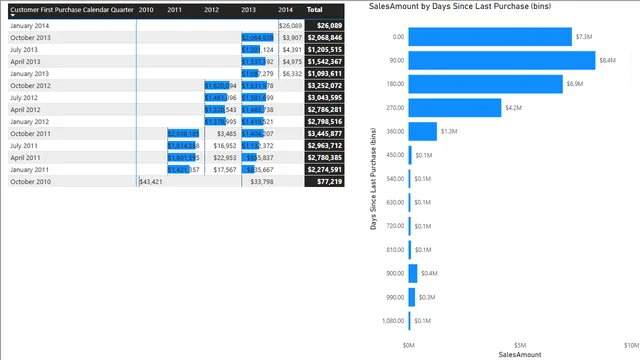This screenshot has width=640, height=360.
Task: Select the January 2013 row label
Action: [29, 73]
